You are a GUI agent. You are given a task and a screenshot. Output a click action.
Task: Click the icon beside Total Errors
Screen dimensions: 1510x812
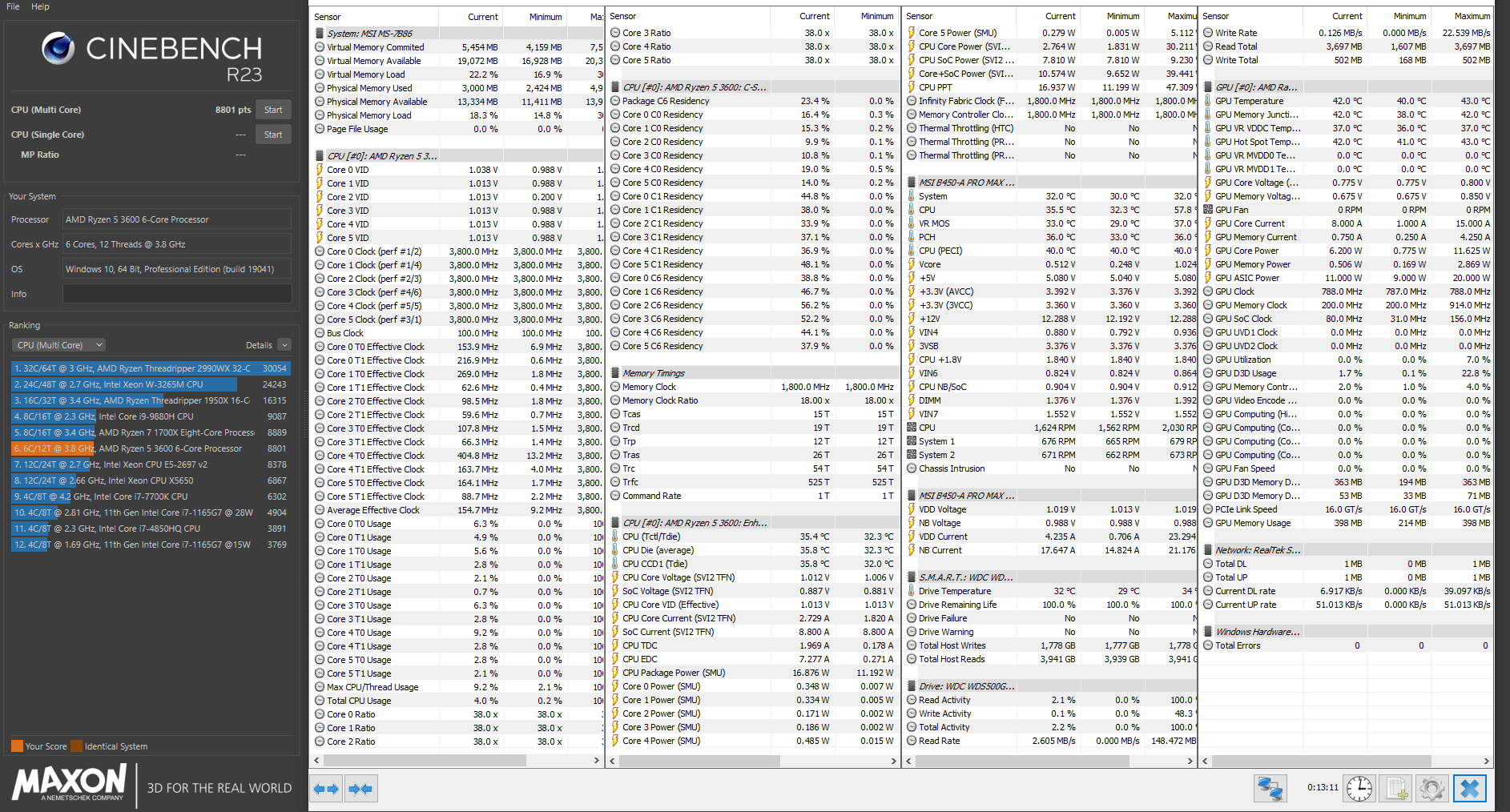click(x=1208, y=645)
